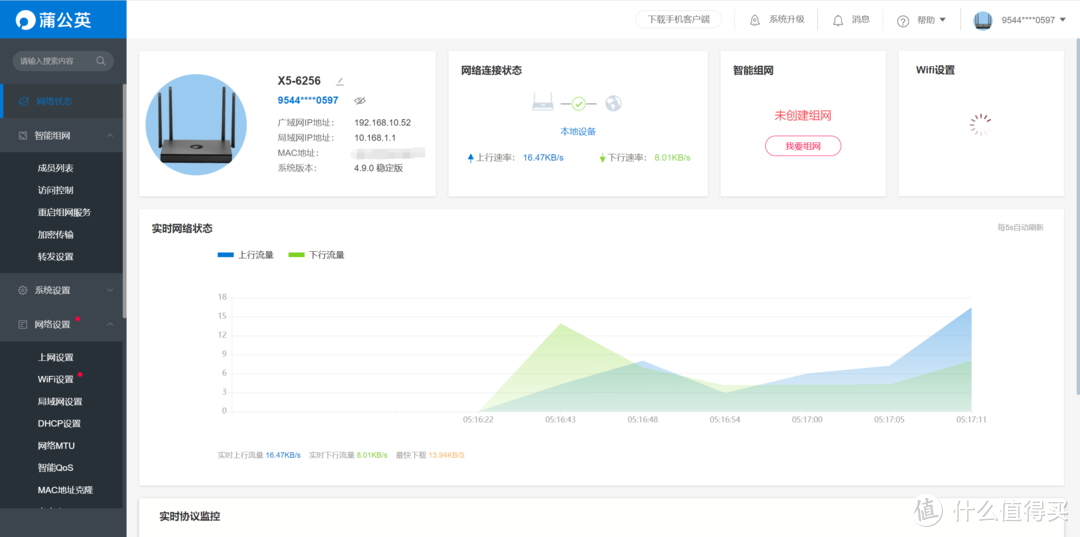
Task: Click the 智能组网 sidebar icon
Action: [x=23, y=136]
